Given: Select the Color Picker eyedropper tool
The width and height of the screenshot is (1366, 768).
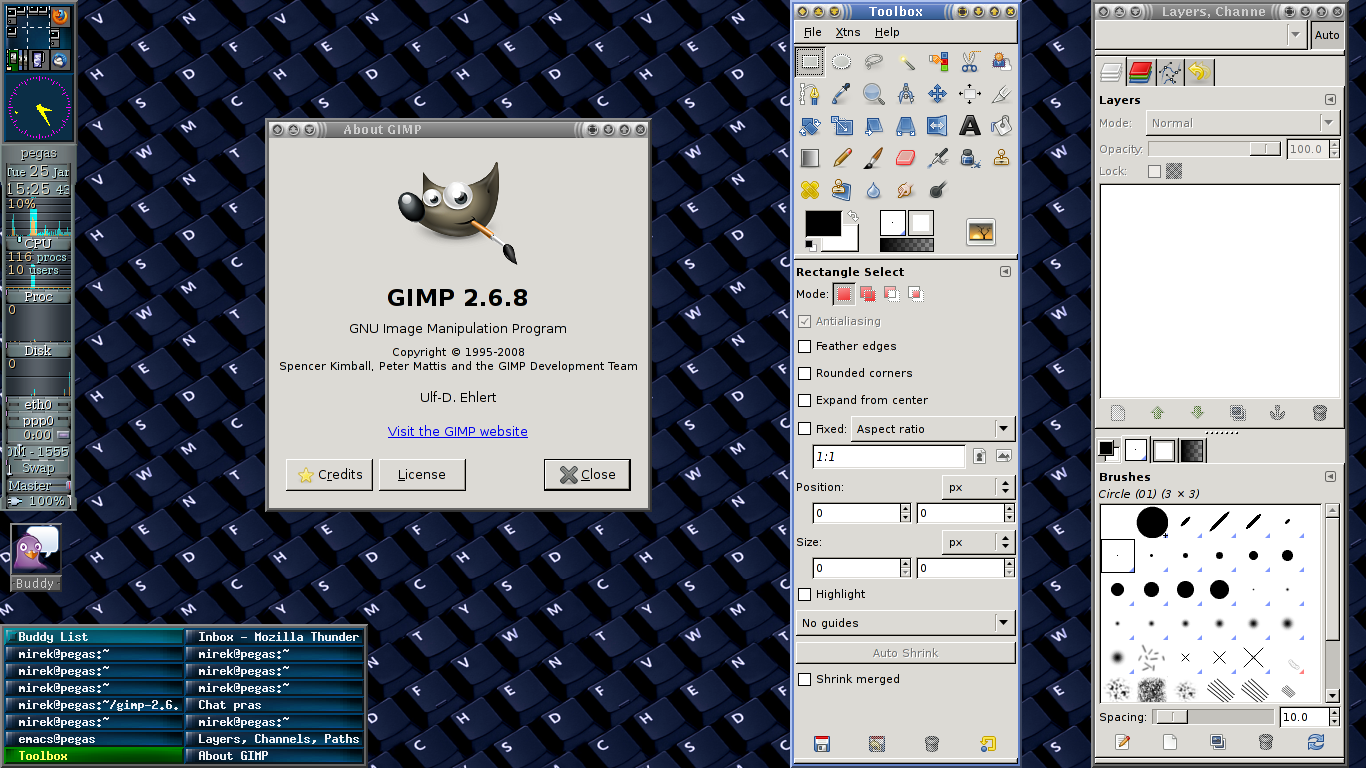Looking at the screenshot, I should pos(842,94).
